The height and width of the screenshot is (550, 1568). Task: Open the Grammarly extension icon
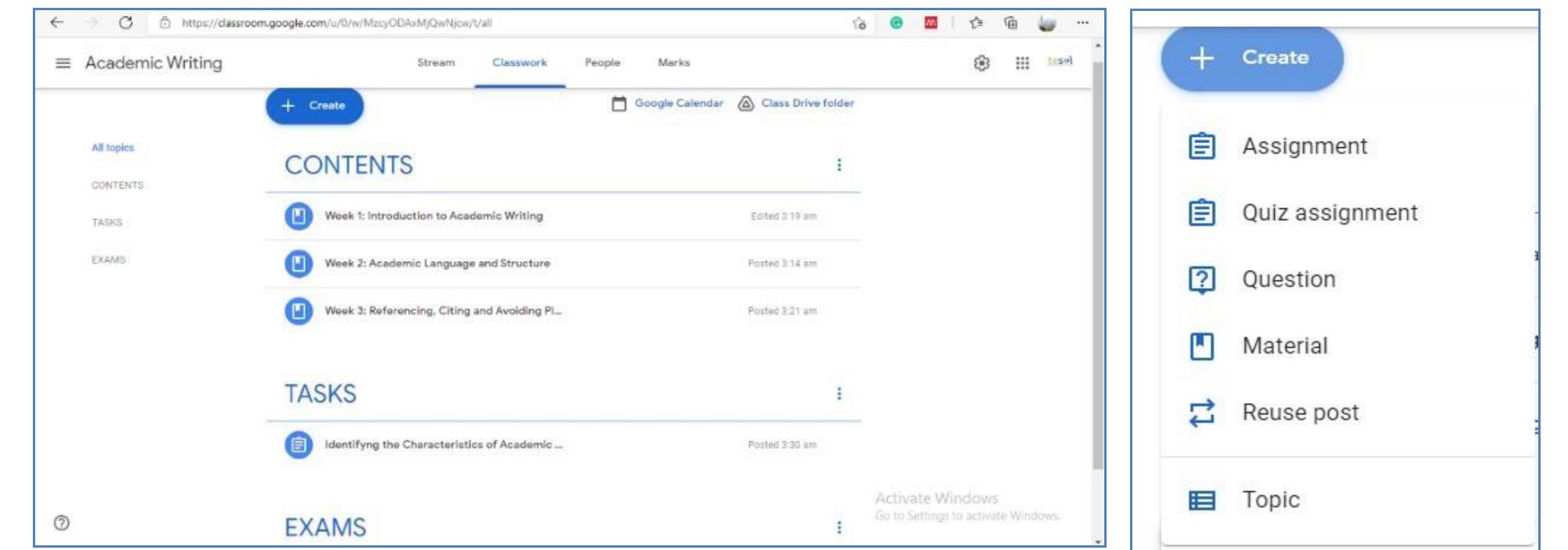pos(896,23)
